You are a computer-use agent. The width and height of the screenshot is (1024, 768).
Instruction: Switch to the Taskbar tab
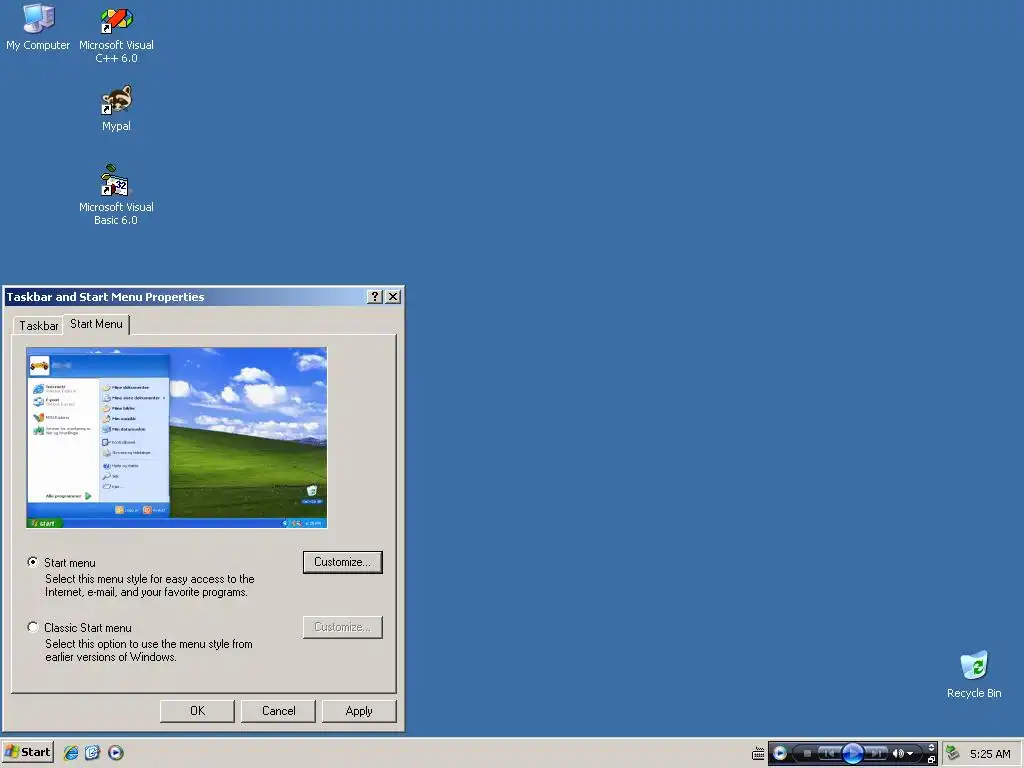point(38,325)
